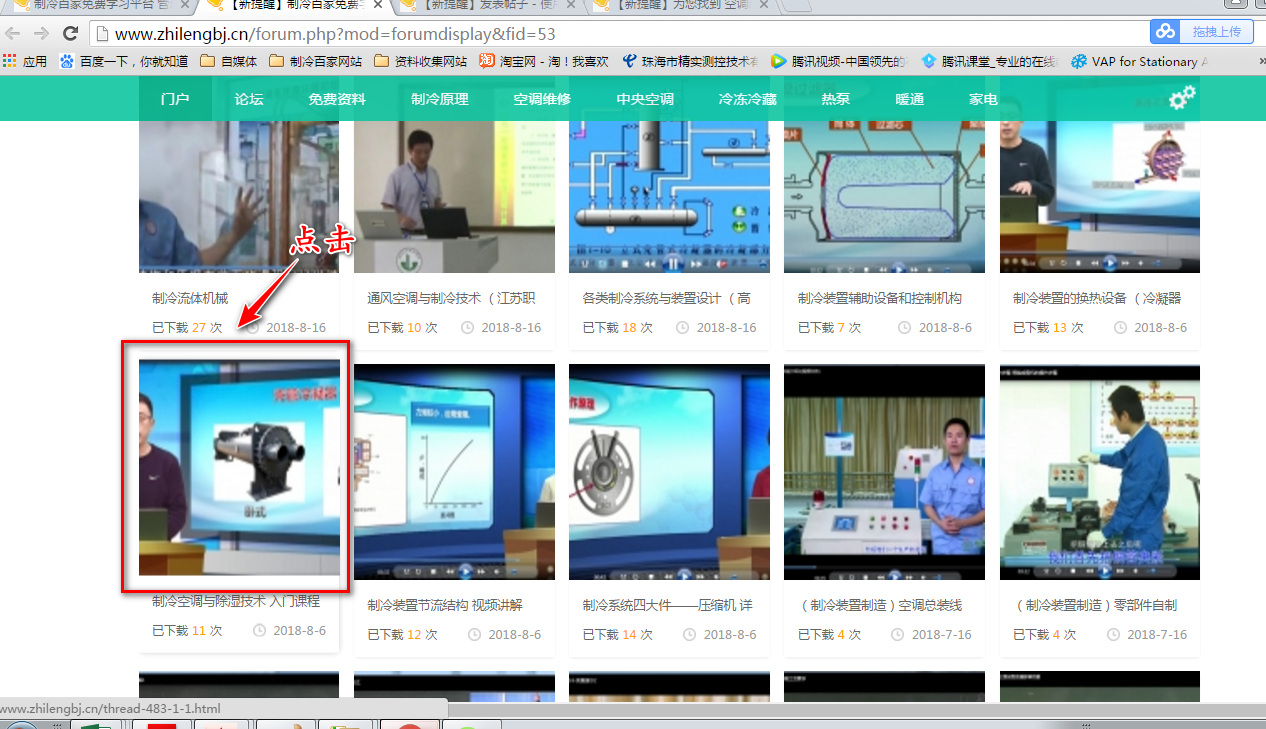Click the 已下载 12 次 download count

tap(402, 634)
